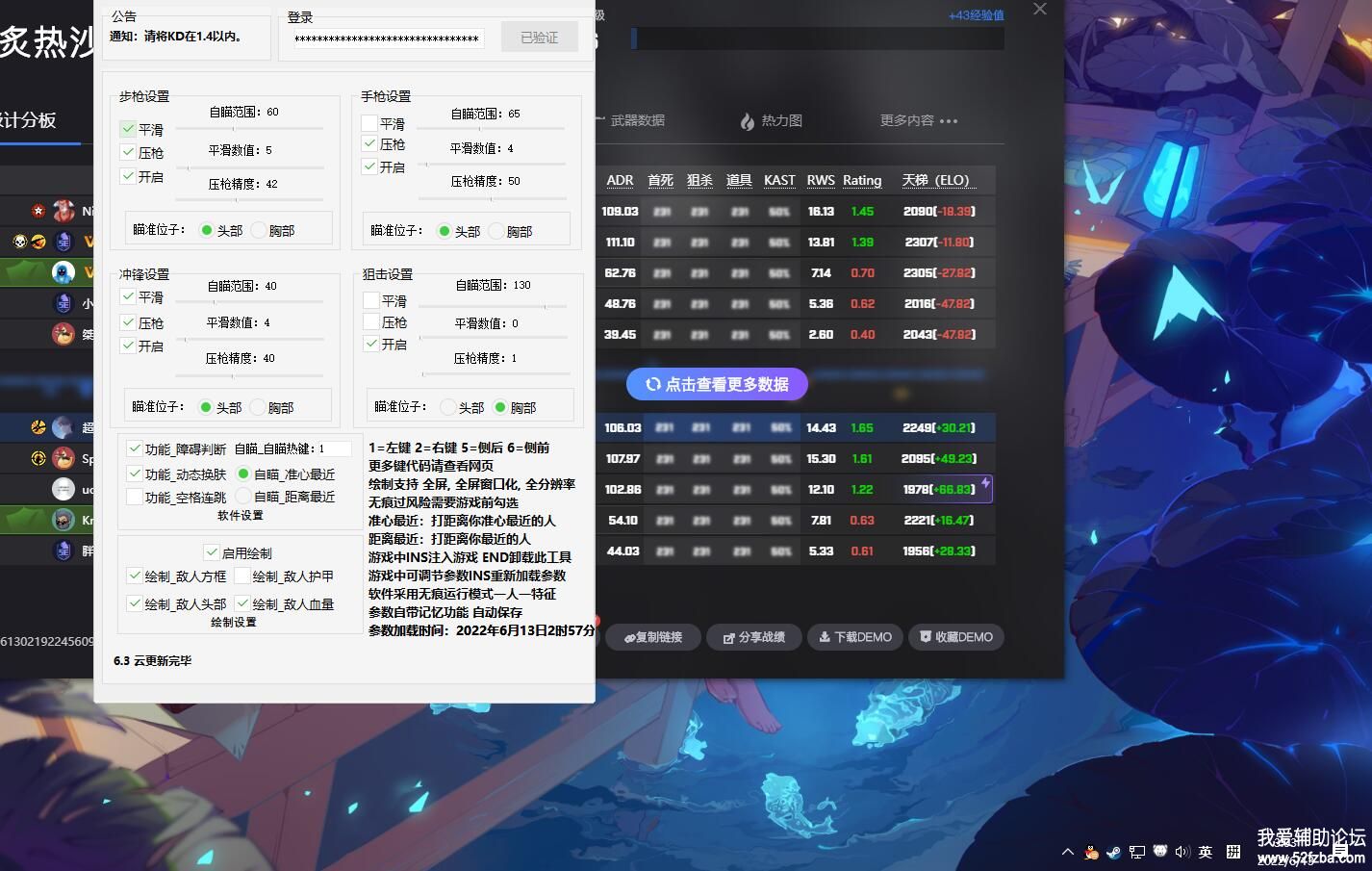Screen dimensions: 1372x871
Task: Click the skull badge in the second scoreboard row
Action: pos(20,242)
